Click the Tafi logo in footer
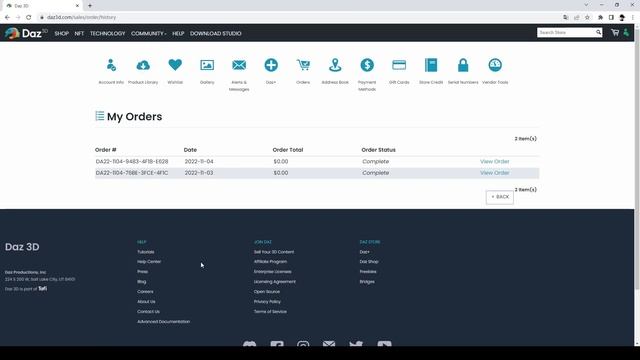This screenshot has height=360, width=640. click(x=42, y=288)
